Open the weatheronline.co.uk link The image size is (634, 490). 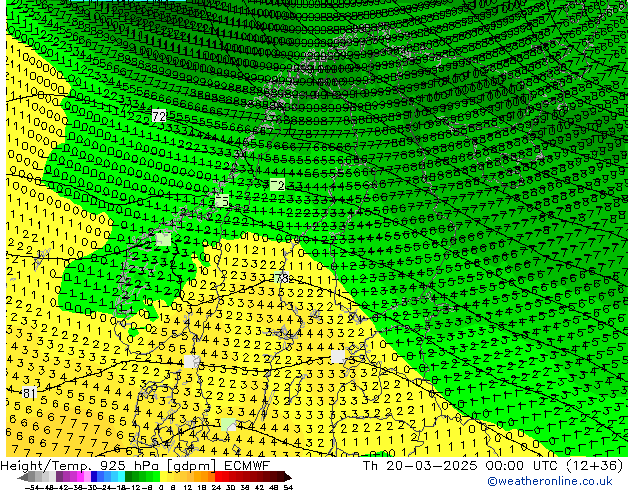coord(549,481)
